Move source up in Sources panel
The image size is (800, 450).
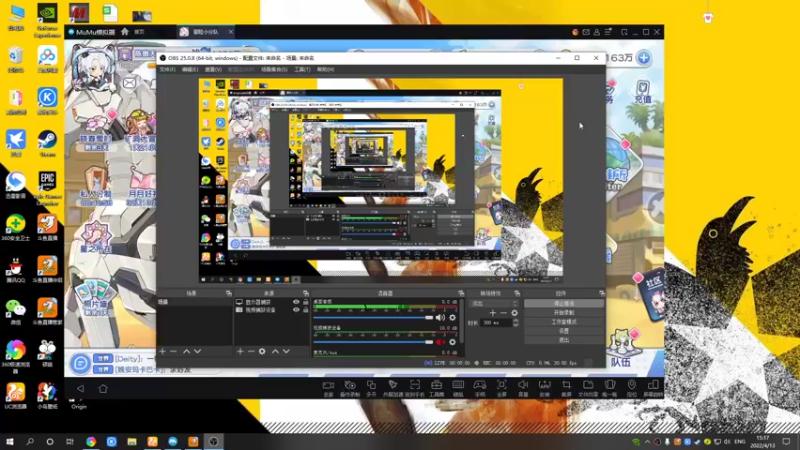[275, 352]
